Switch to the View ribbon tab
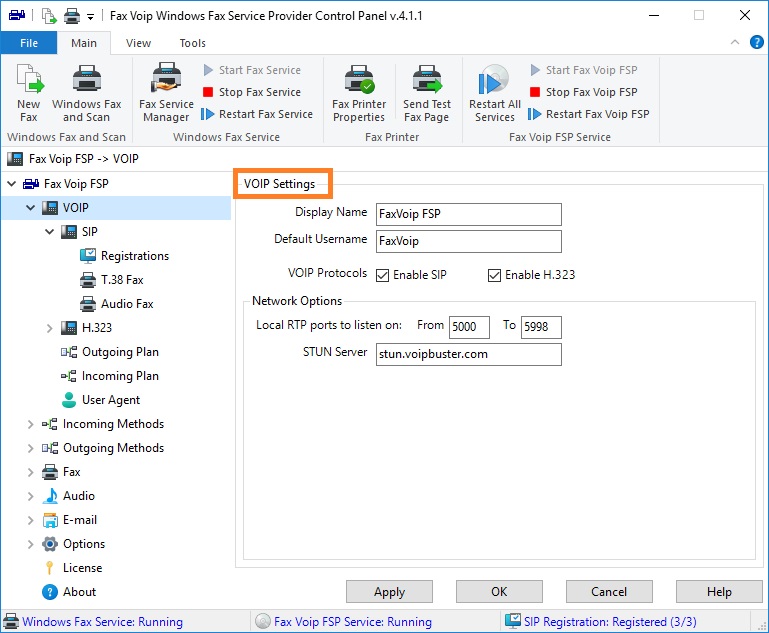This screenshot has height=633, width=769. point(138,43)
